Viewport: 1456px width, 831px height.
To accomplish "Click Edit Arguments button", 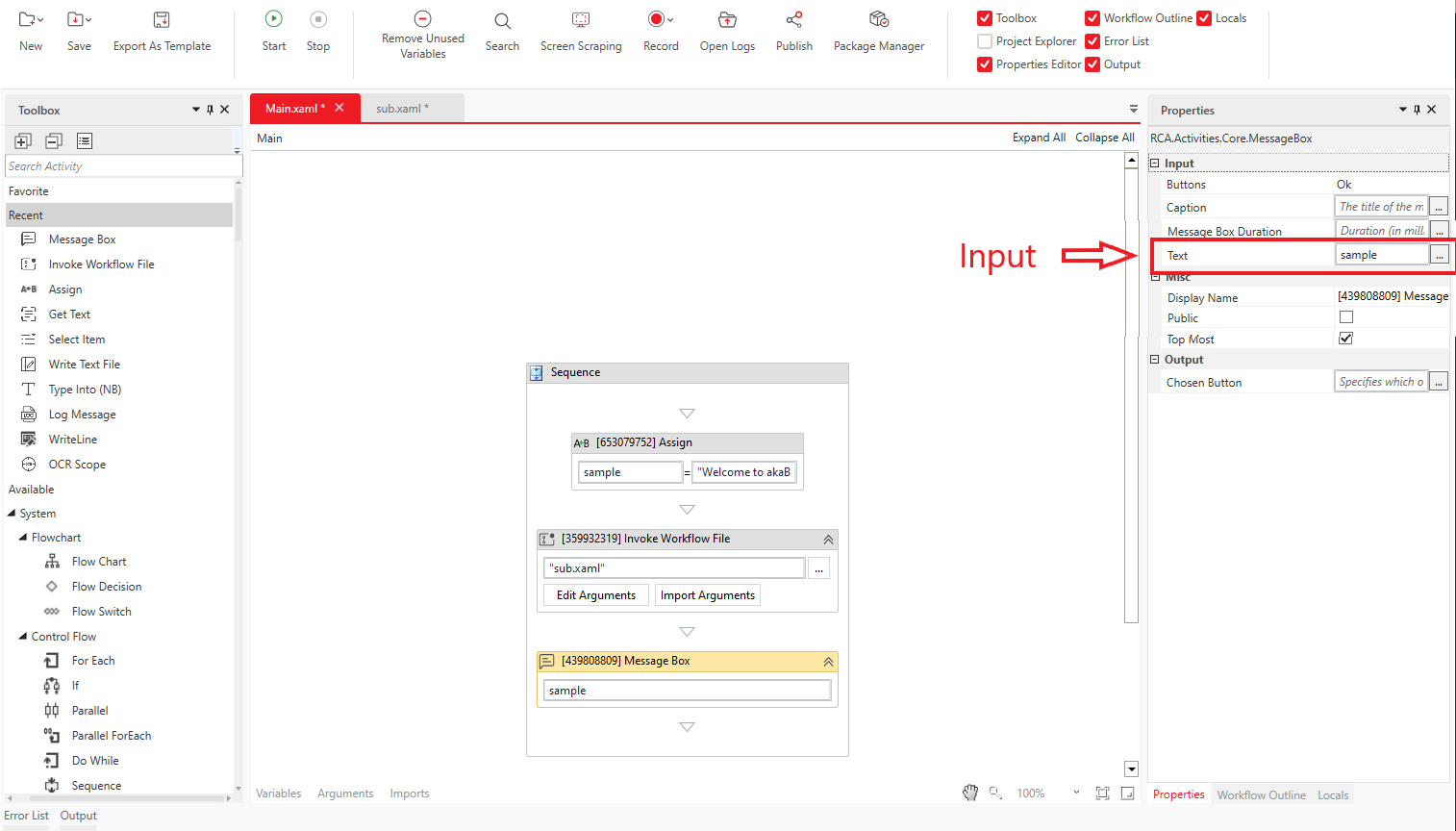I will point(596,595).
